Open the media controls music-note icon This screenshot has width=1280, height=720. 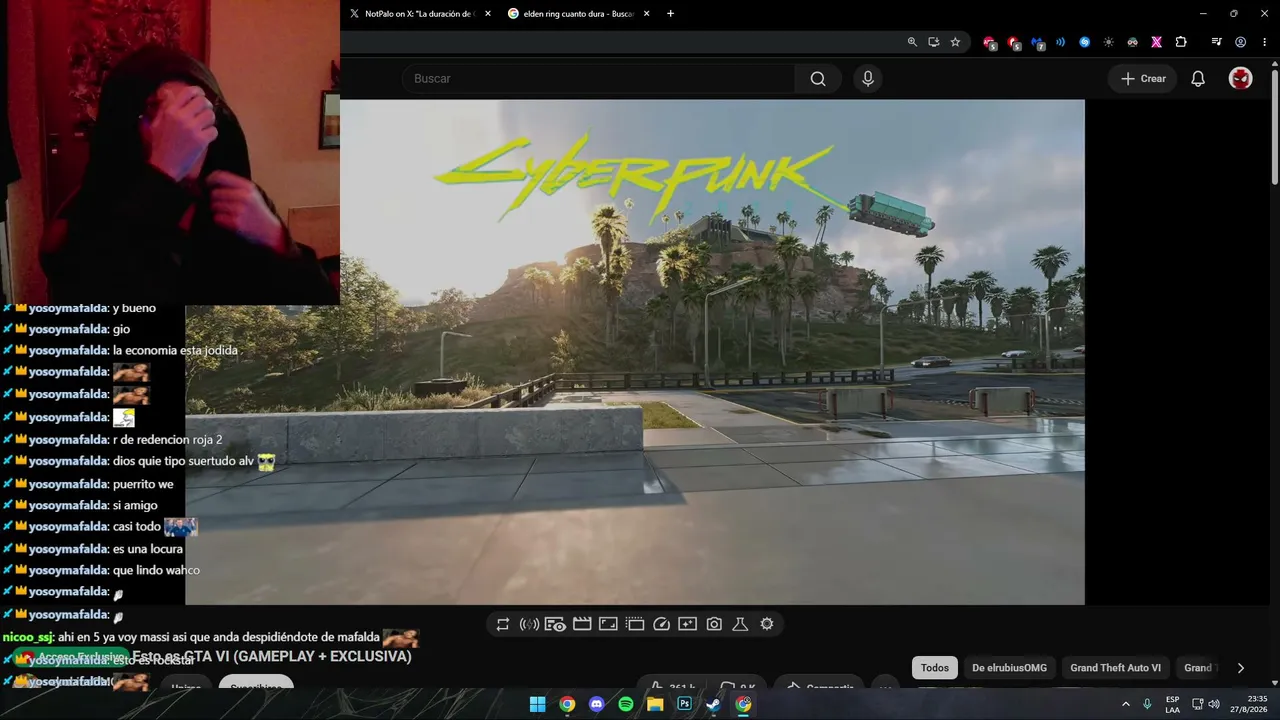pos(1216,42)
